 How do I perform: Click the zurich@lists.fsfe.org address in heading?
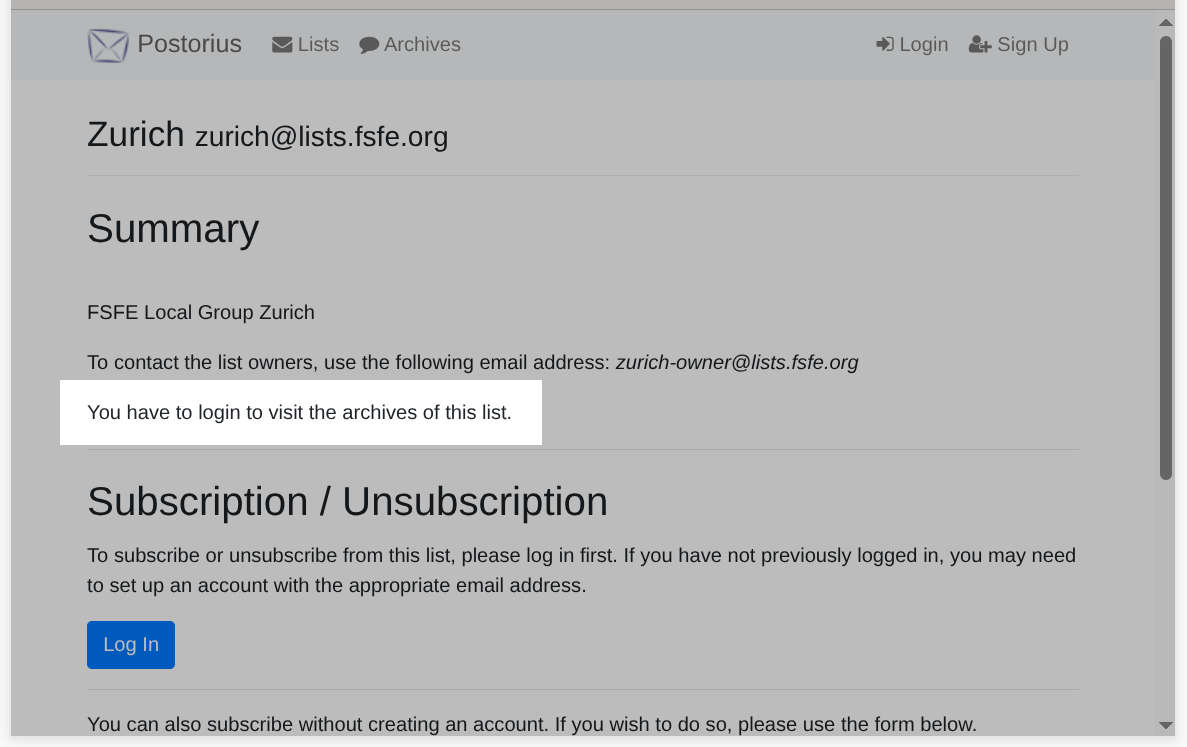point(321,137)
